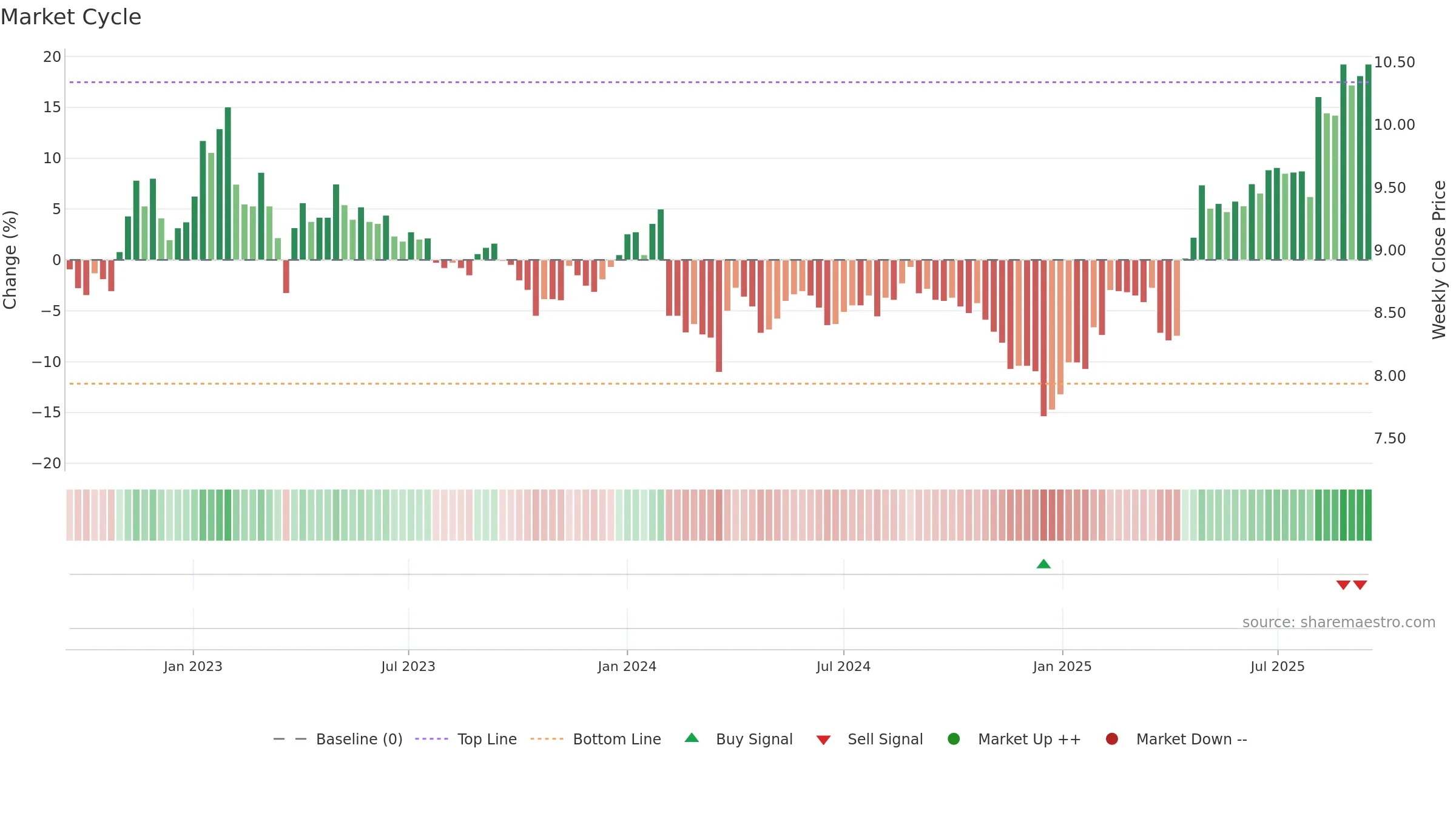This screenshot has height=819, width=1456.
Task: Click the Jul 2025 axis label
Action: 1278,666
